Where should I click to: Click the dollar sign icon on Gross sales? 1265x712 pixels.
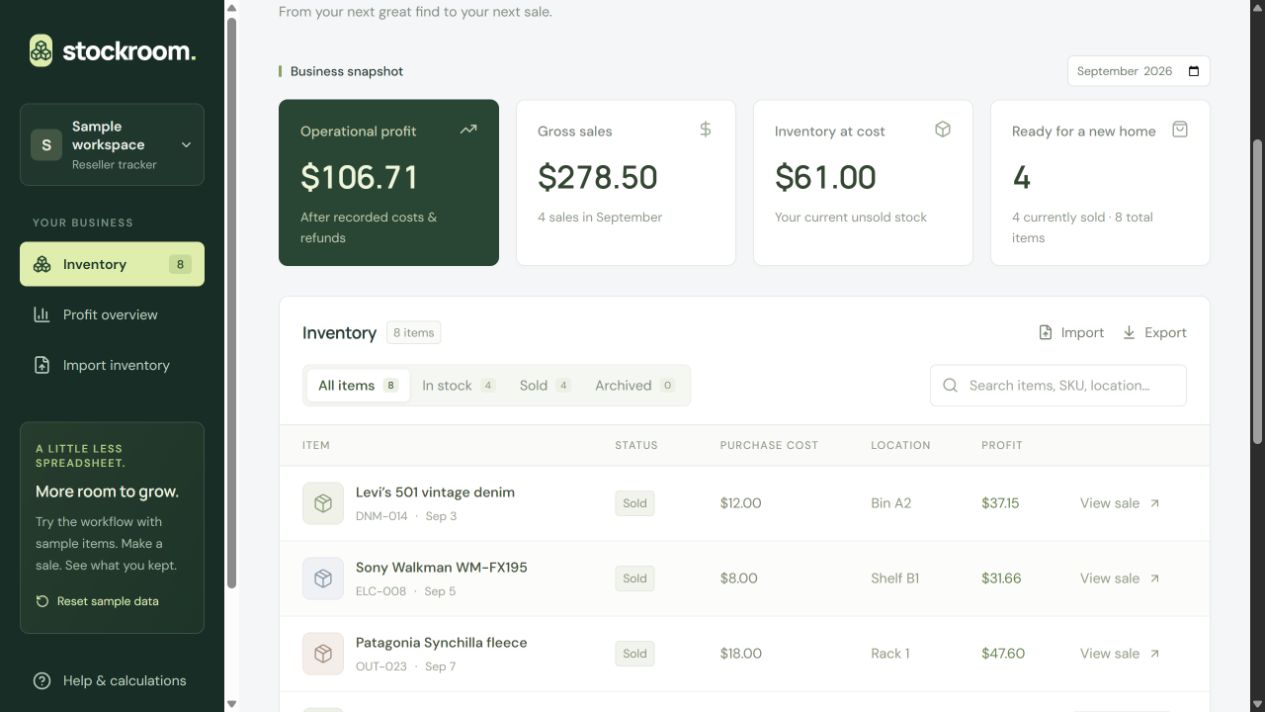tap(705, 129)
